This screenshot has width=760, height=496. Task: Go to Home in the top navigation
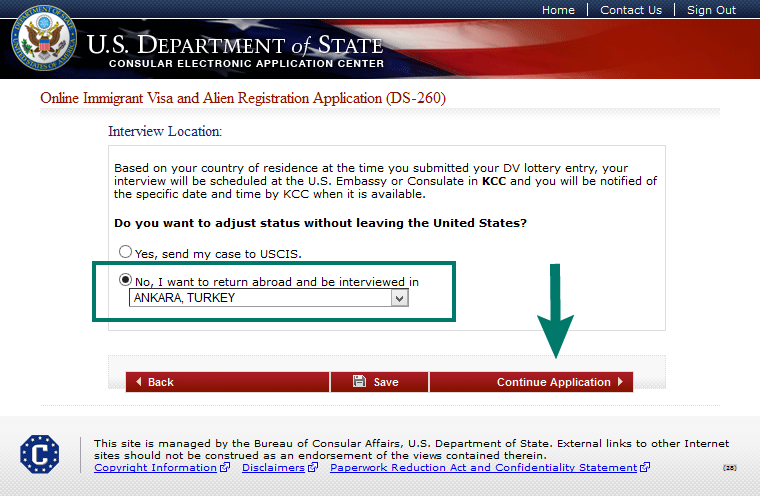pos(558,10)
